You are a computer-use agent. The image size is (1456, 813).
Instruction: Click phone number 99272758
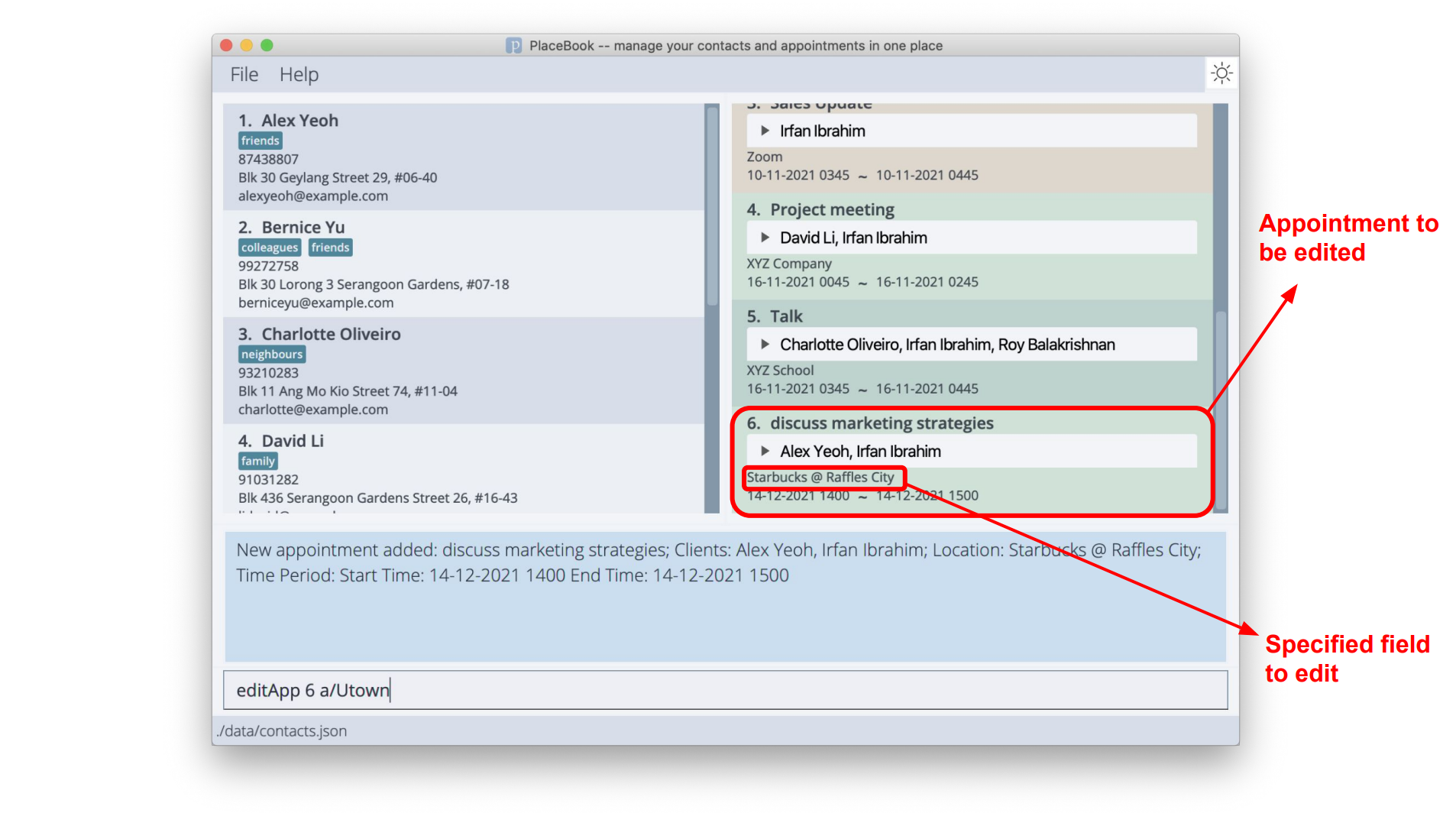[x=268, y=266]
